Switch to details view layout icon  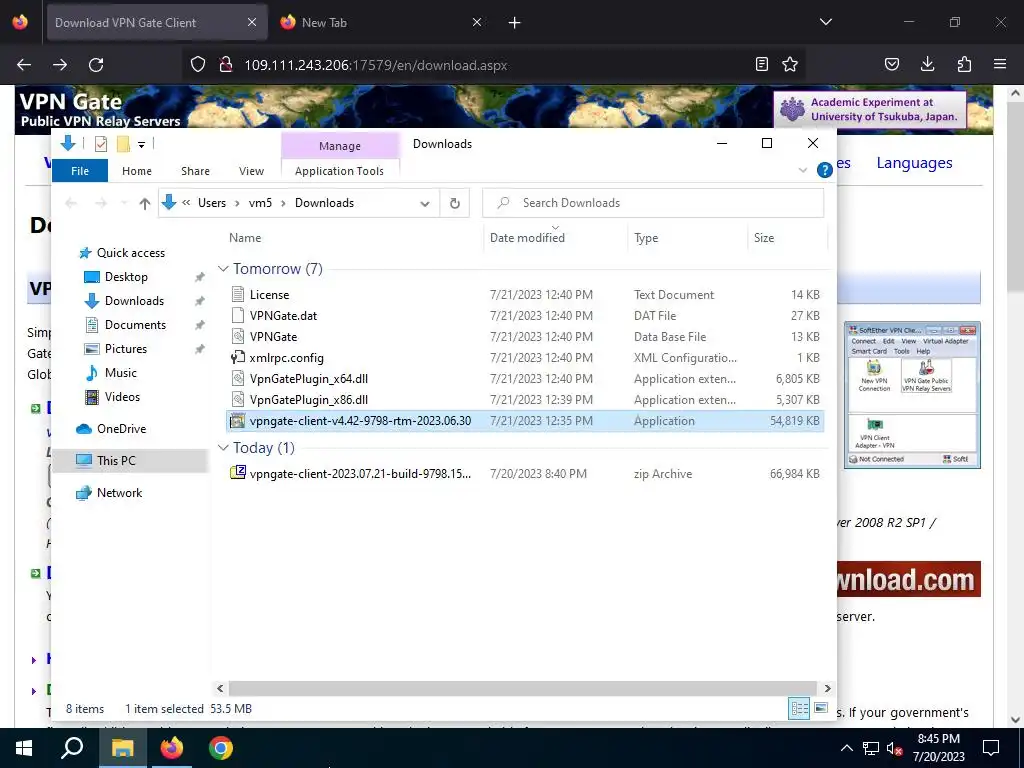coord(799,708)
